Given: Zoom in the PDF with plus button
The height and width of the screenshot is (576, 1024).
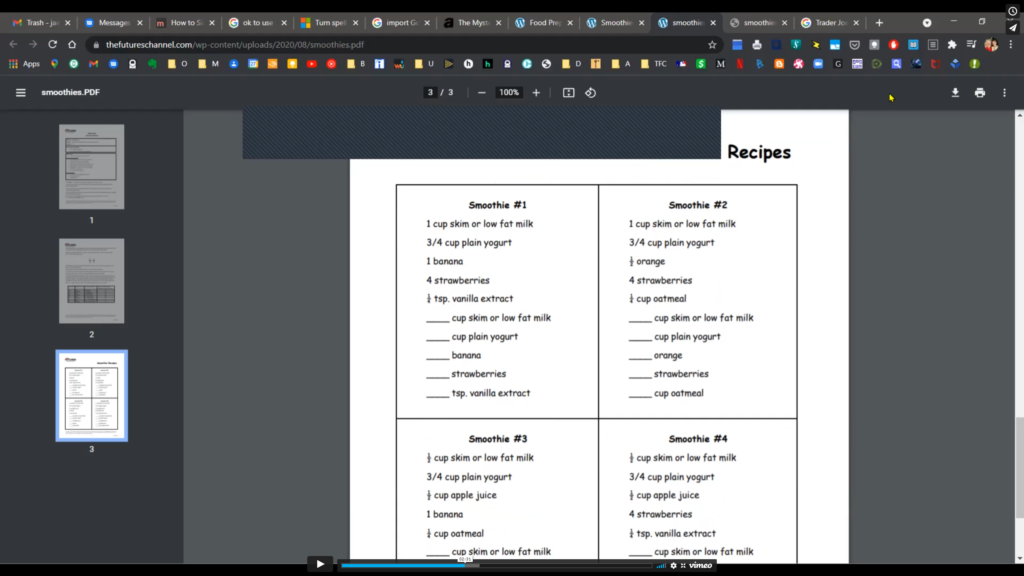Looking at the screenshot, I should pos(536,93).
